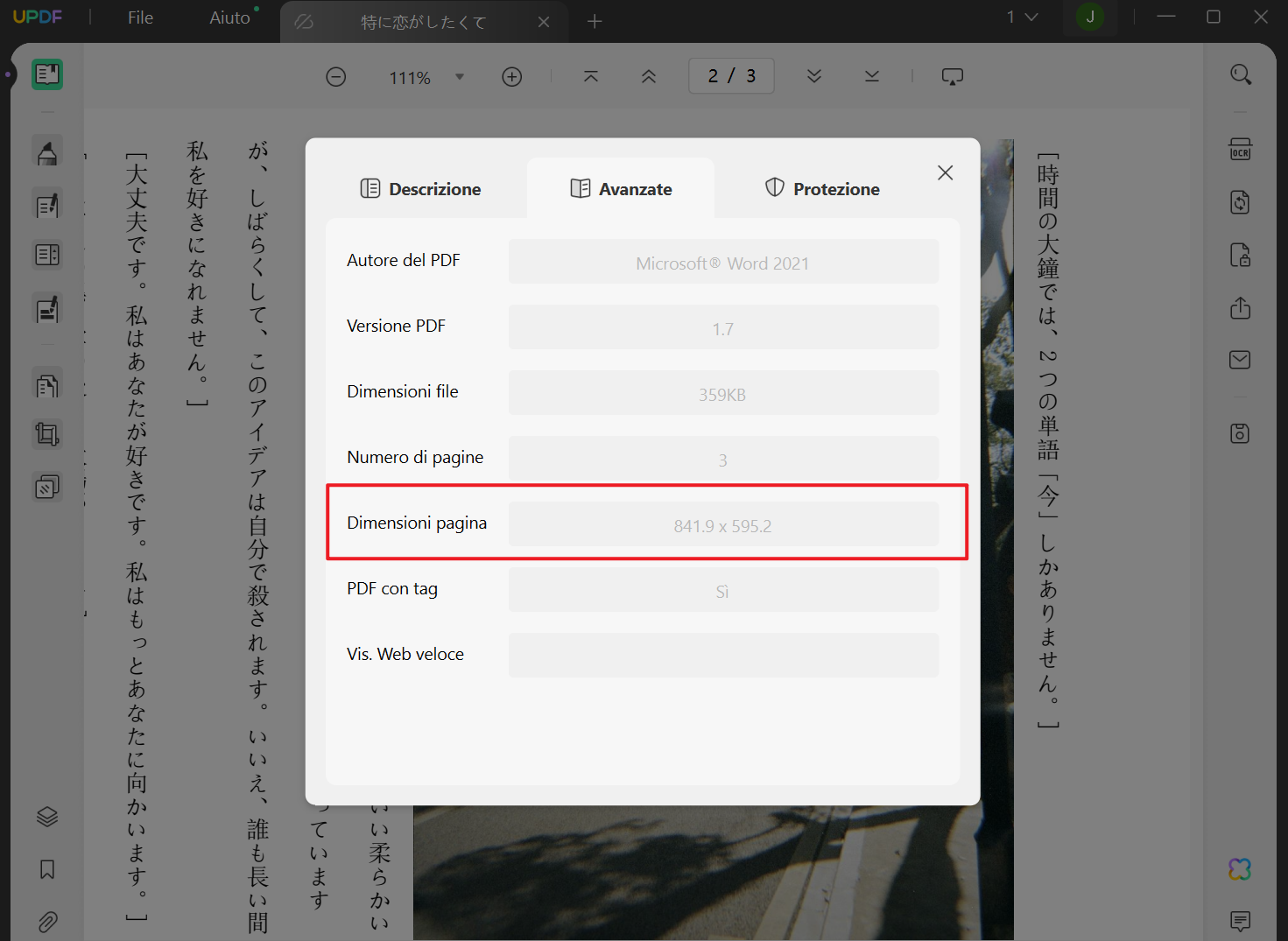
Task: Open the Reader mode icon in left sidebar
Action: pyautogui.click(x=47, y=75)
